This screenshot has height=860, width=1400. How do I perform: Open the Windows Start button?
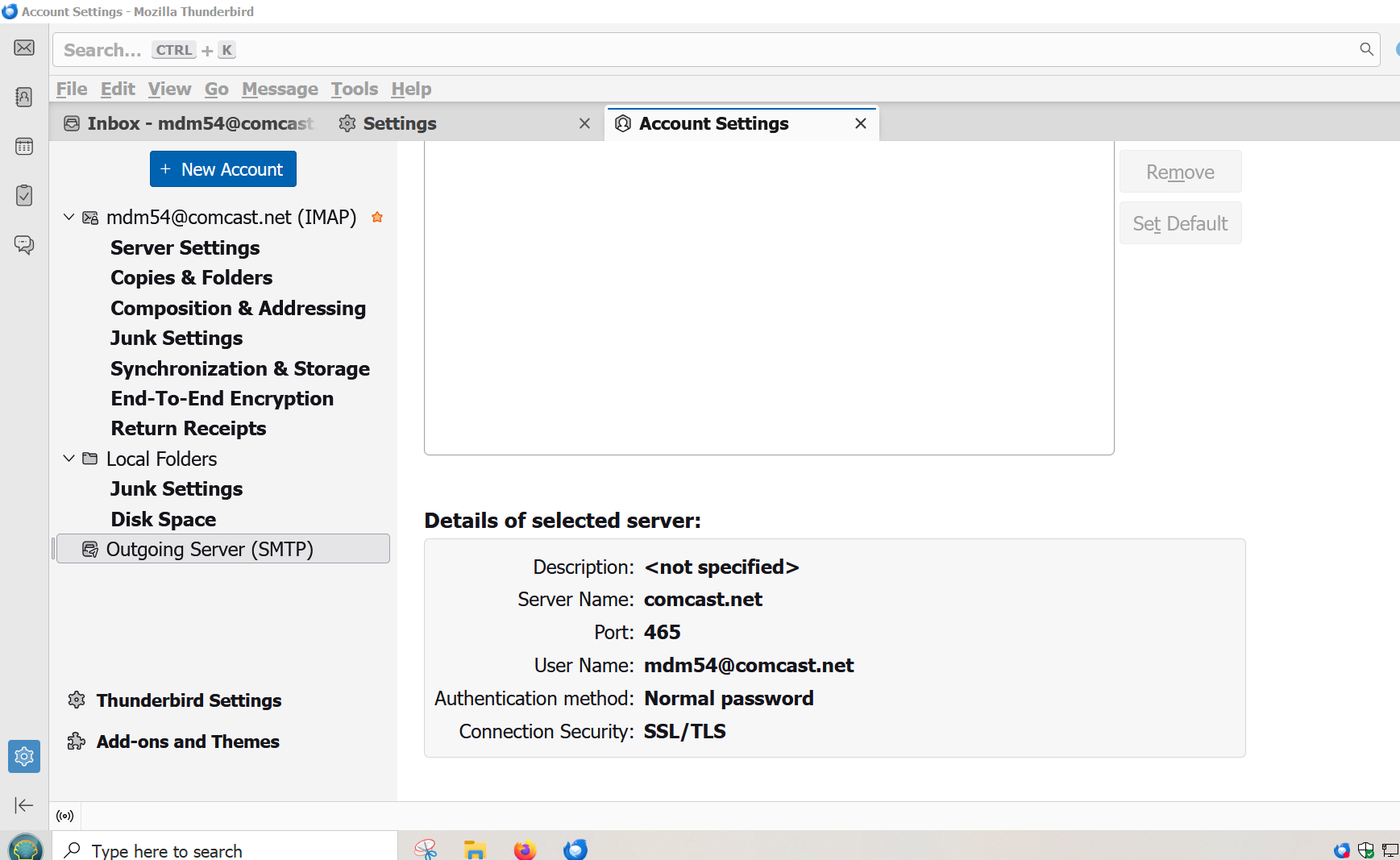tap(26, 848)
